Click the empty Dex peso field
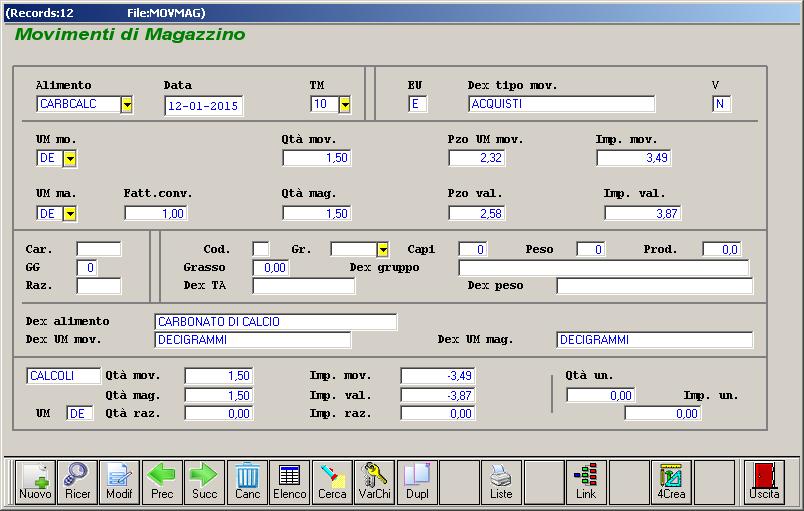Screen dimensions: 804x511 point(655,286)
